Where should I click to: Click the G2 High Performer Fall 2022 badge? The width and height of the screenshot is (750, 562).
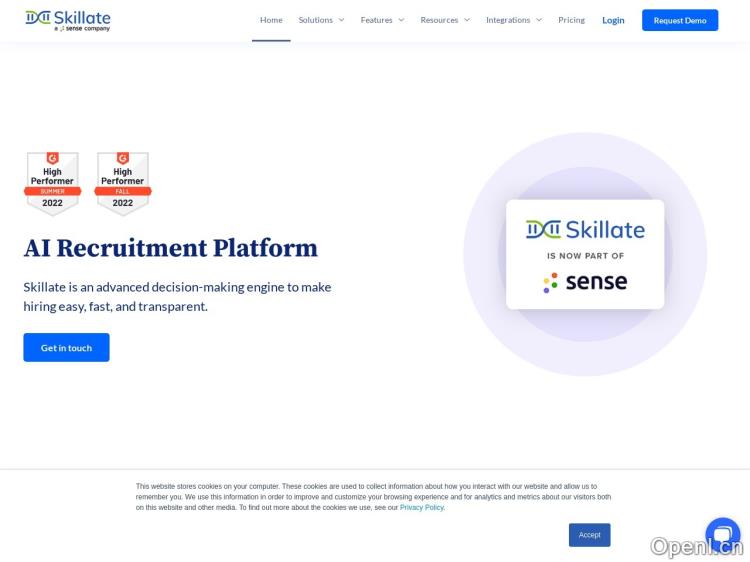point(122,183)
